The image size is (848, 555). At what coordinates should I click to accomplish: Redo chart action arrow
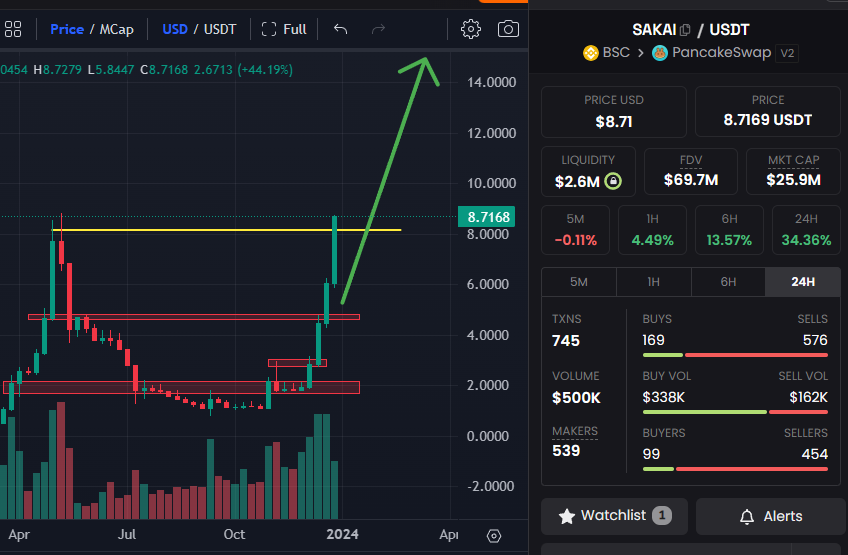(x=378, y=29)
